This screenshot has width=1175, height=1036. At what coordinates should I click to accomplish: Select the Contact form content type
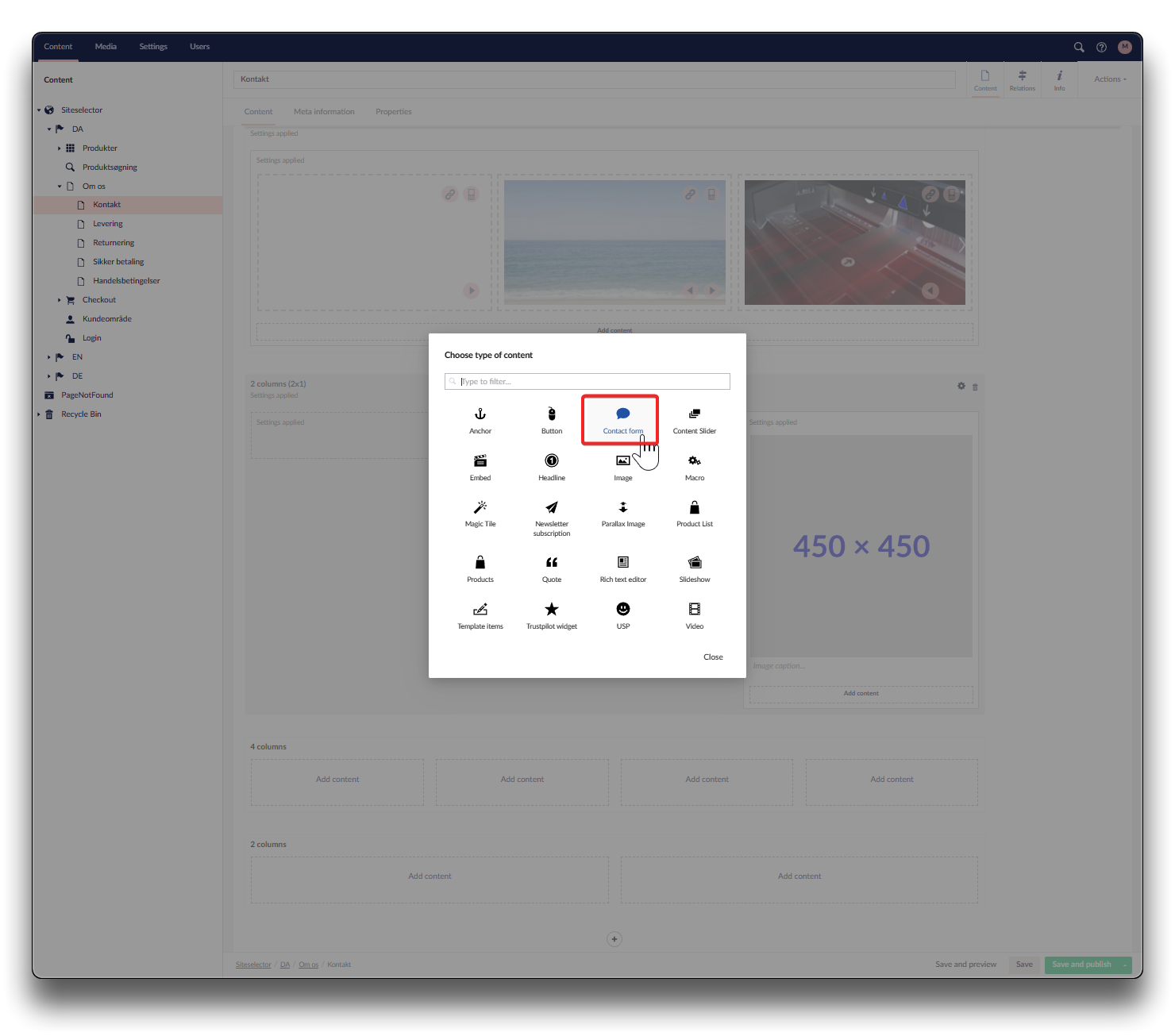tap(623, 421)
